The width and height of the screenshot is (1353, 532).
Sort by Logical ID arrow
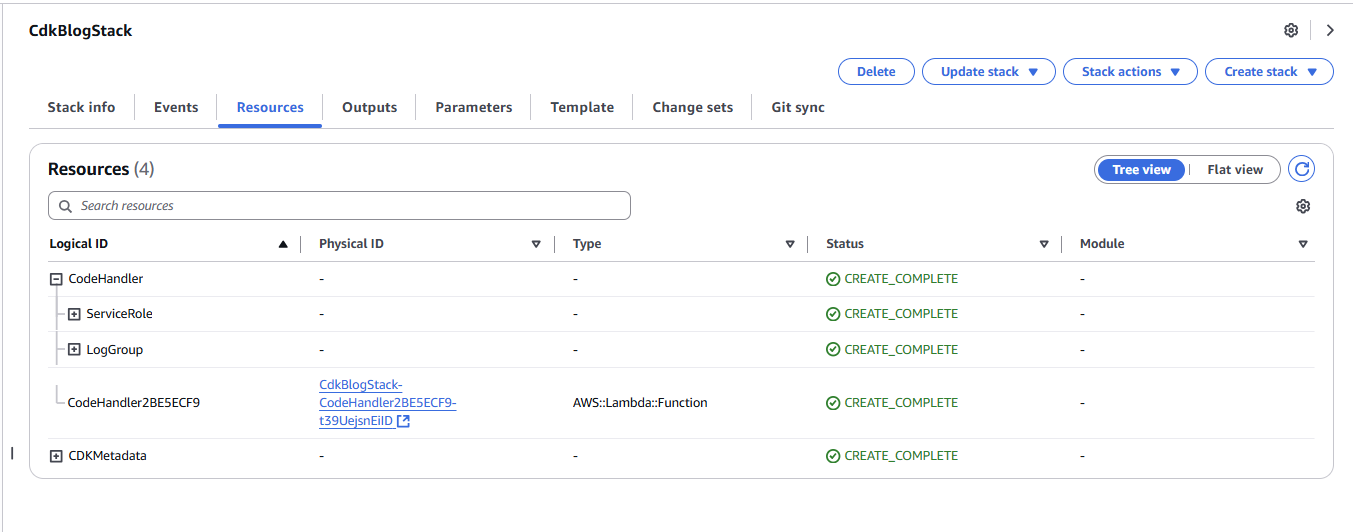[283, 244]
